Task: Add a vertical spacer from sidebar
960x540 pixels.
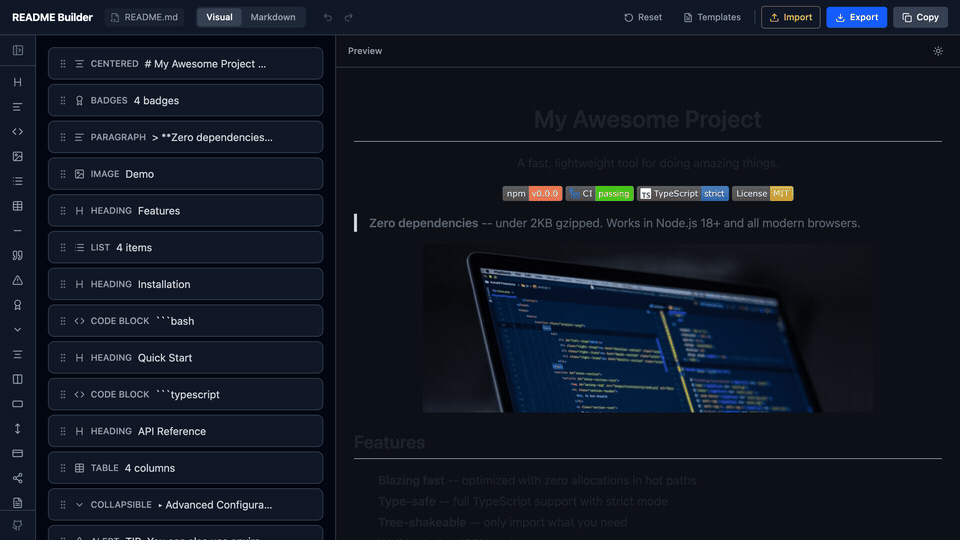Action: [x=18, y=429]
